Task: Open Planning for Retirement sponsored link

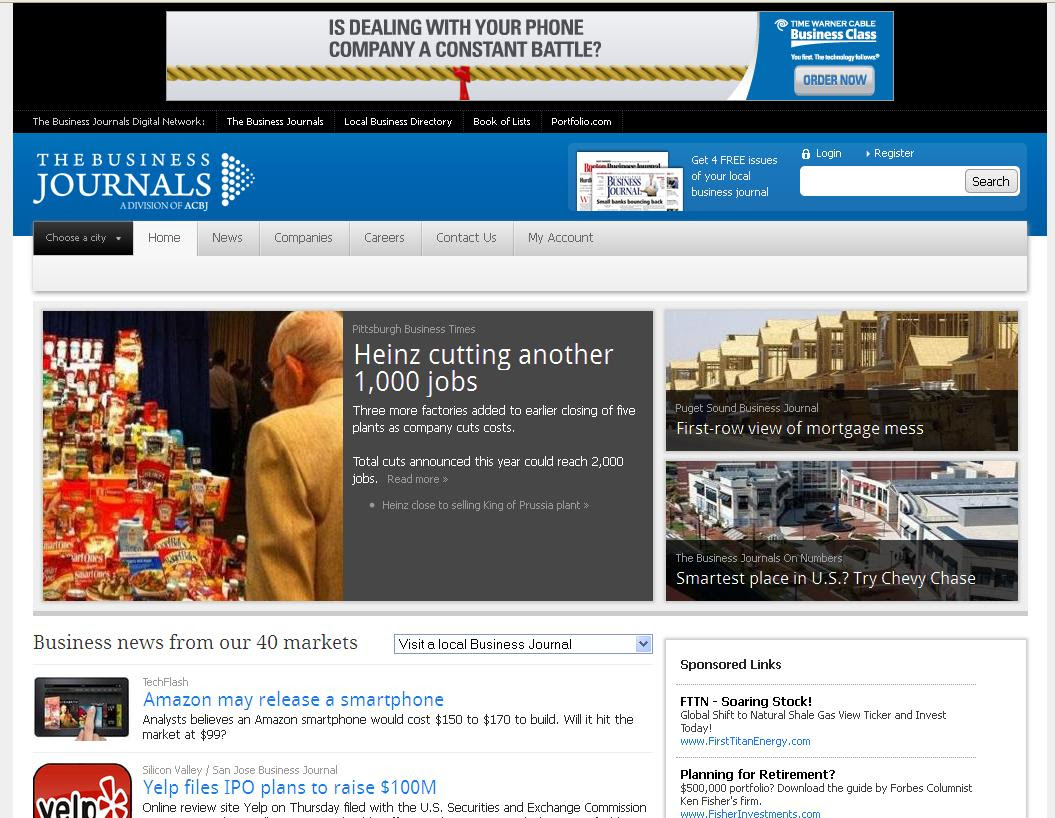Action: pyautogui.click(x=758, y=774)
